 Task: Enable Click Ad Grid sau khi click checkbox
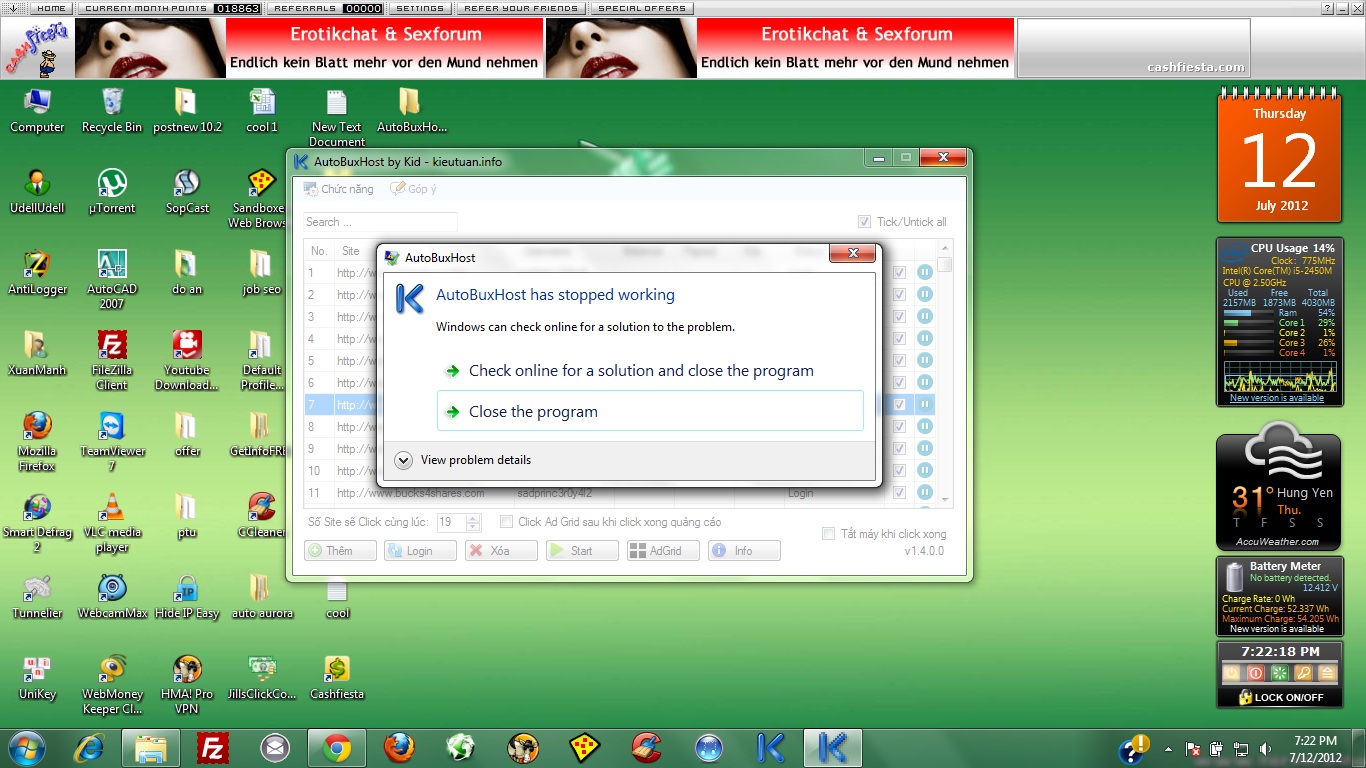pyautogui.click(x=506, y=522)
